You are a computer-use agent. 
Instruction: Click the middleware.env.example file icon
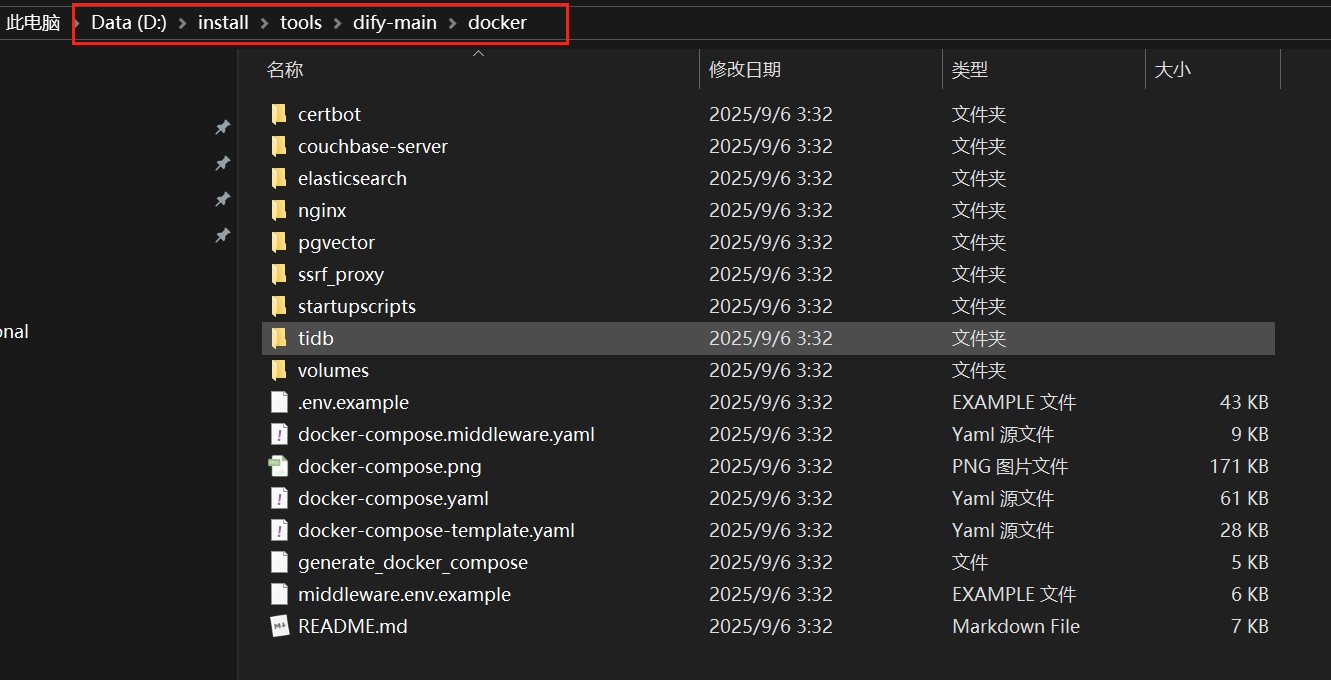click(279, 594)
